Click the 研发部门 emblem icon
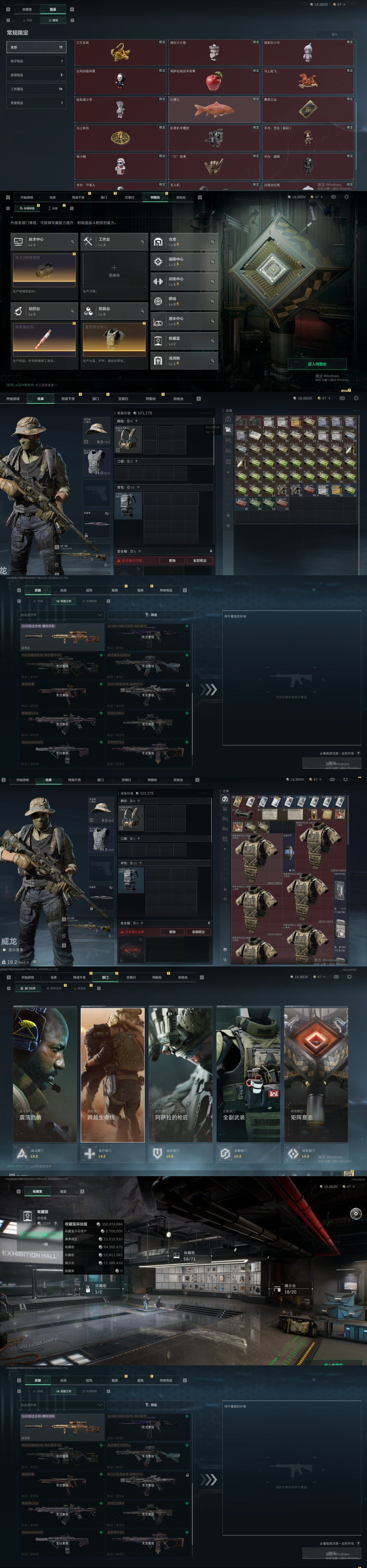The height and width of the screenshot is (1568, 367). (293, 1153)
